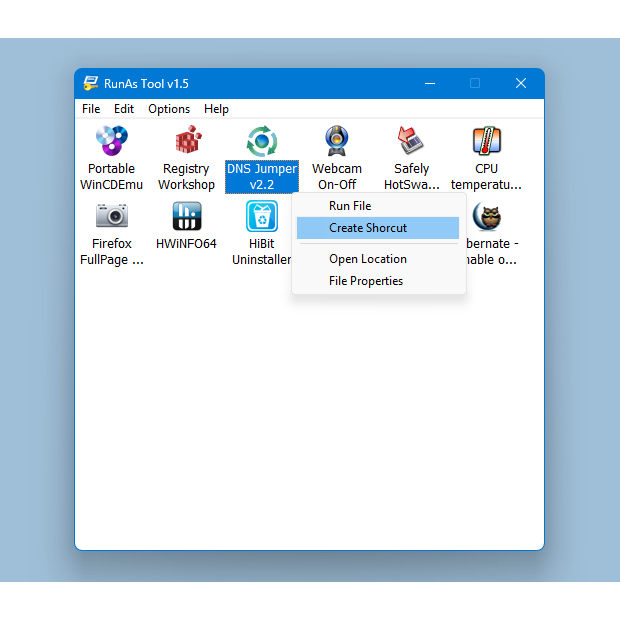
Task: Select the HiBit Uninstaller recycle icon
Action: pos(262,216)
